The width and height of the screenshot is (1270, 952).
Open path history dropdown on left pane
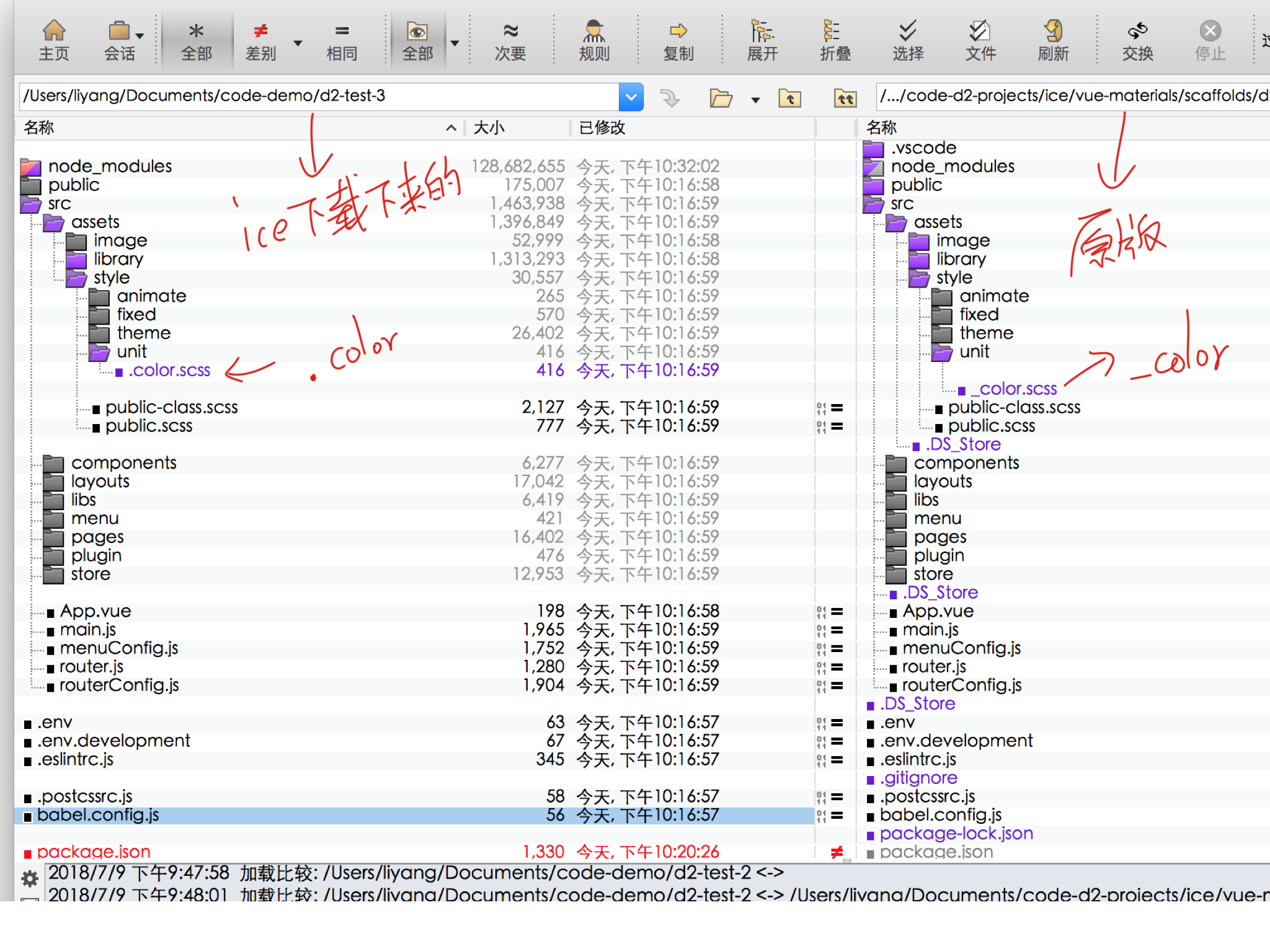pyautogui.click(x=631, y=97)
